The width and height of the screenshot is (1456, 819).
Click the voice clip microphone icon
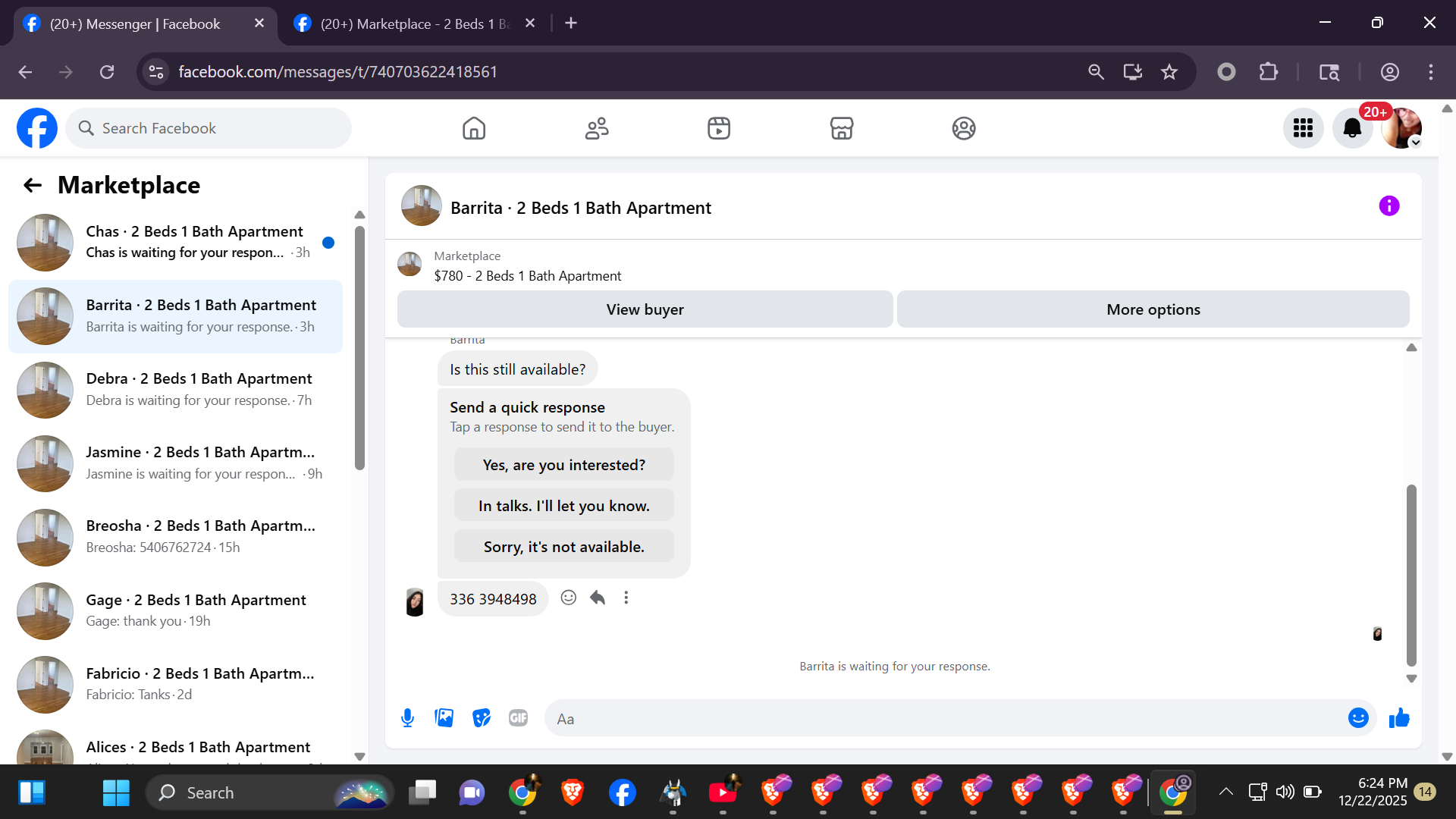[407, 718]
